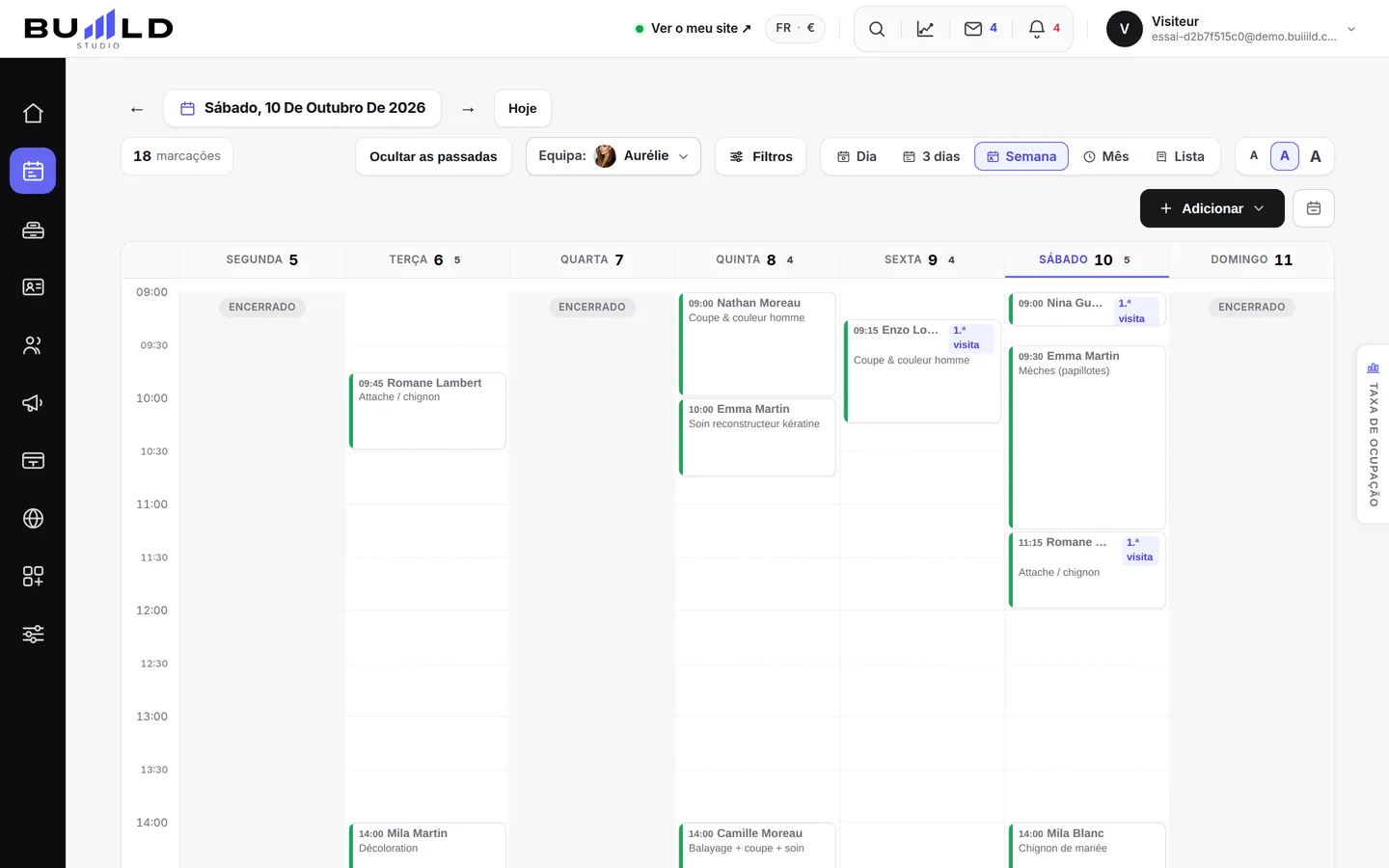Open the apps grid sidebar icon

click(33, 576)
